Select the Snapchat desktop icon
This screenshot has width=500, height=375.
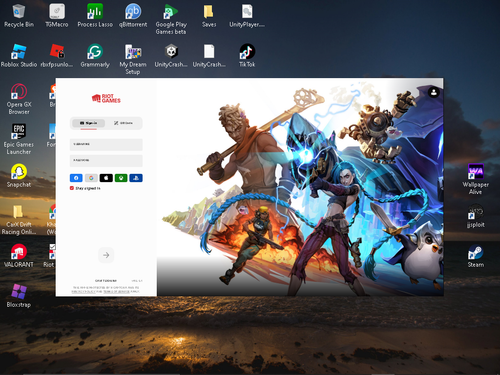tap(19, 176)
